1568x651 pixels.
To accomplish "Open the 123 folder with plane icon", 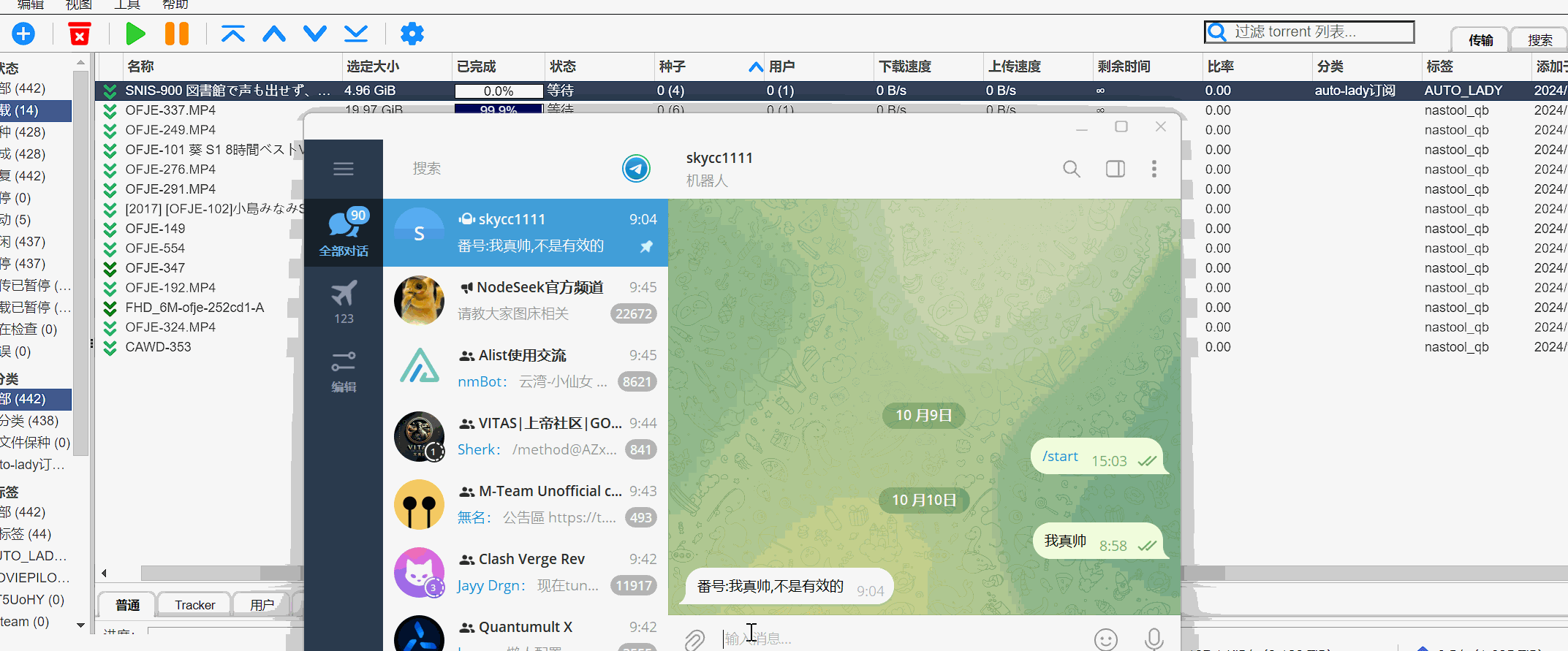I will 344,301.
